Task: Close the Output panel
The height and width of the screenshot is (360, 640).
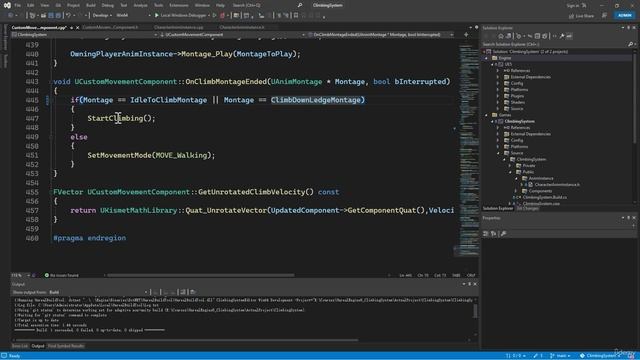Action: [x=475, y=284]
